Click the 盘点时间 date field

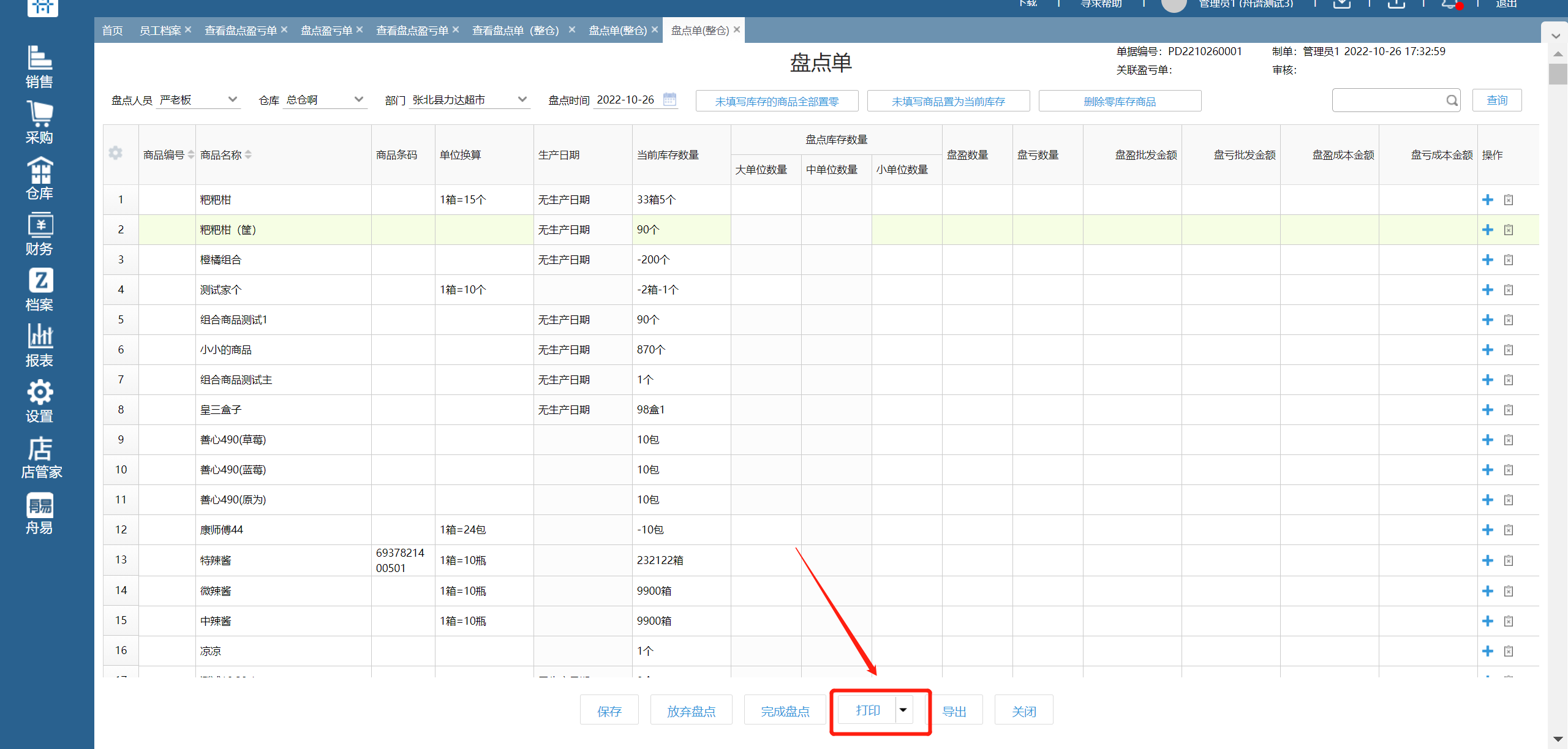pos(626,99)
